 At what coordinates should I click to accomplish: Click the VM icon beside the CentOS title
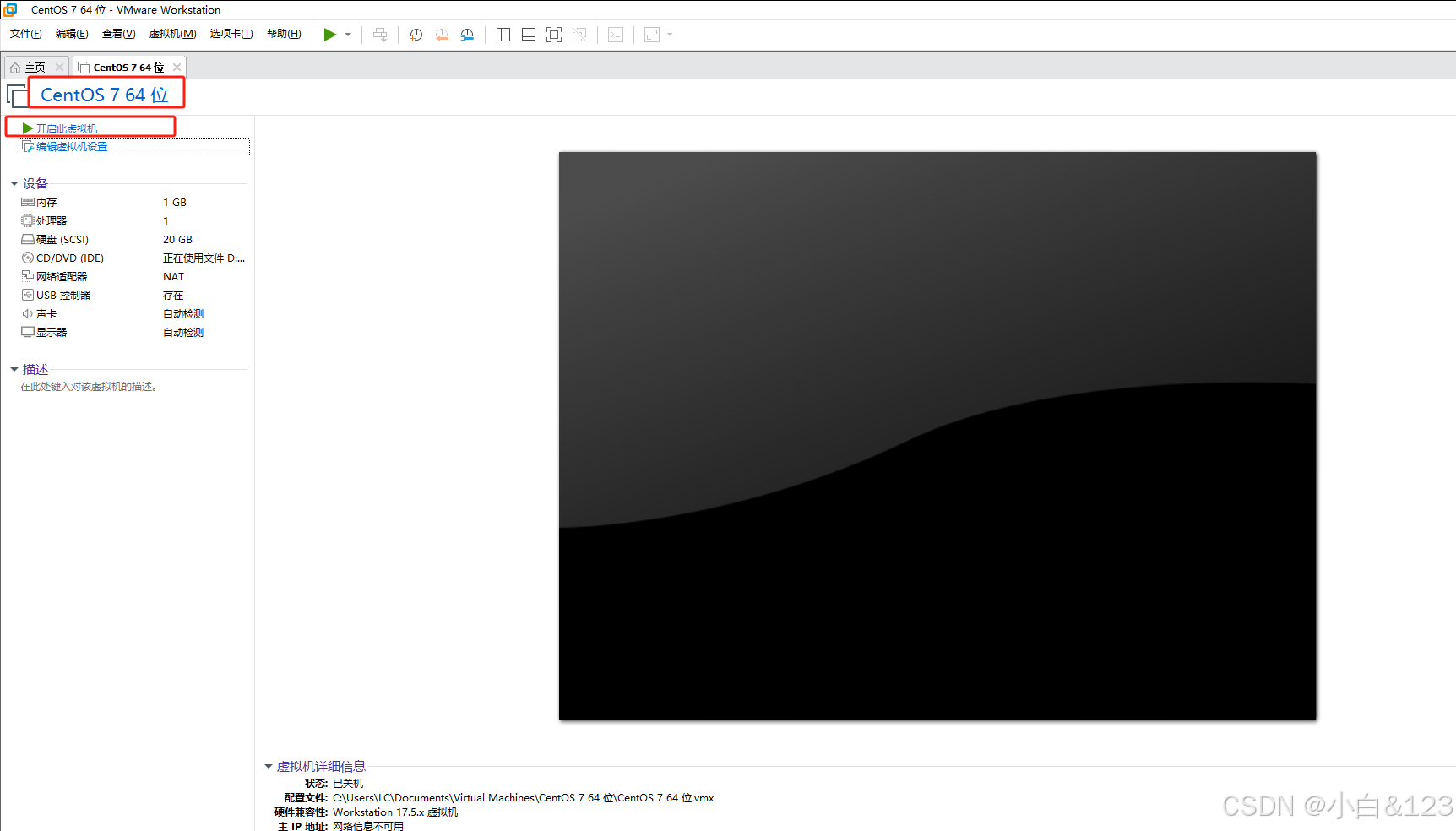point(17,95)
